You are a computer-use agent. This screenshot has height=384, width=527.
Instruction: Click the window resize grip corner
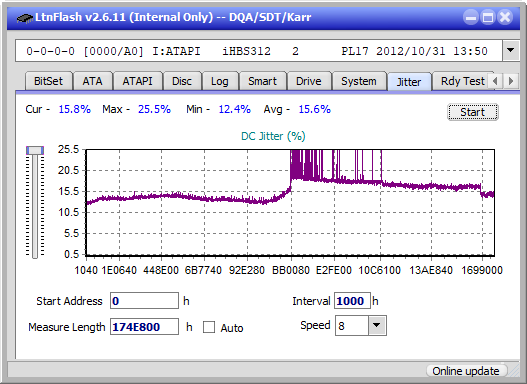[x=514, y=372]
